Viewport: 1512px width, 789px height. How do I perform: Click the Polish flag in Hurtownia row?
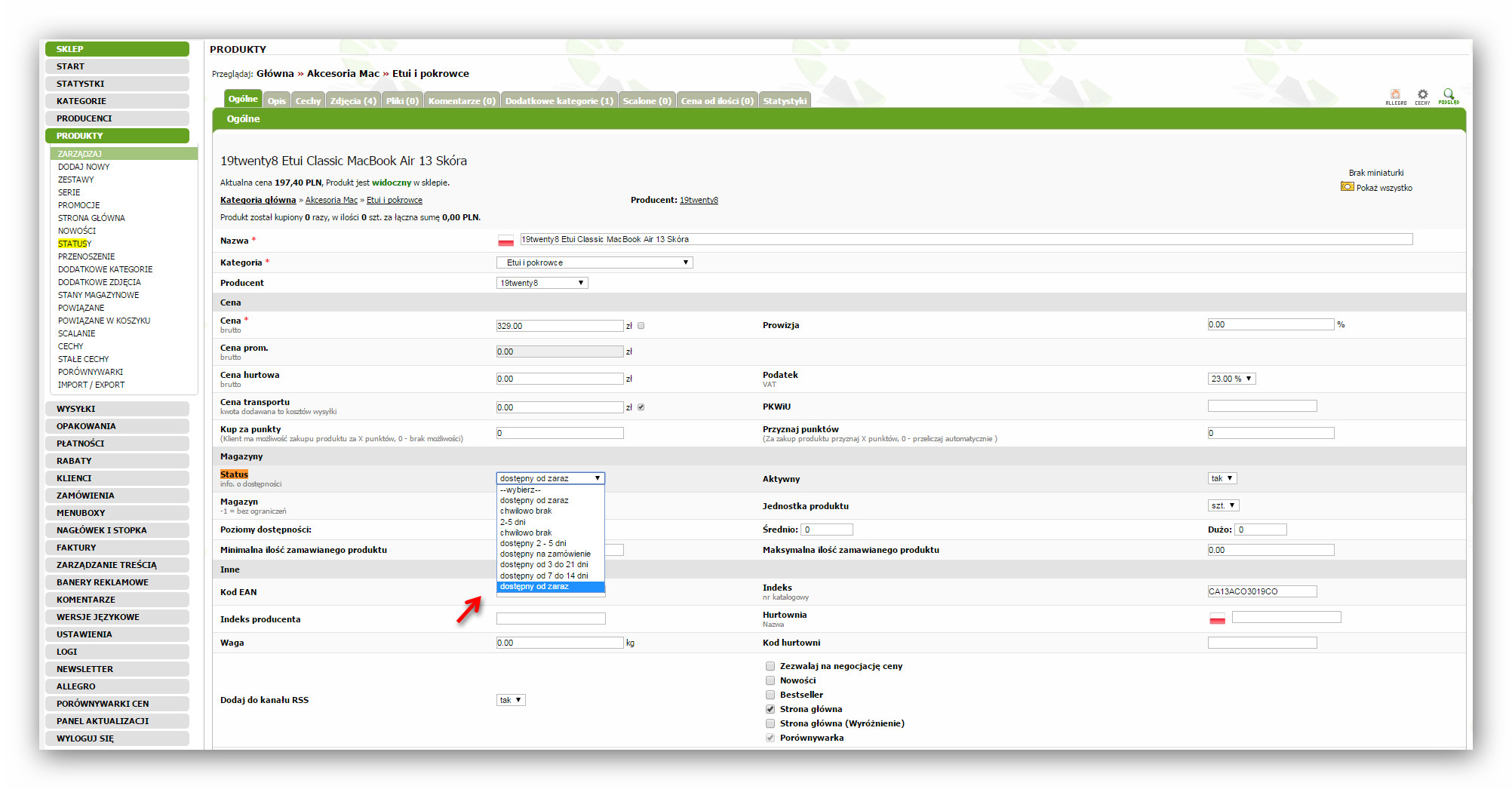tap(1217, 619)
